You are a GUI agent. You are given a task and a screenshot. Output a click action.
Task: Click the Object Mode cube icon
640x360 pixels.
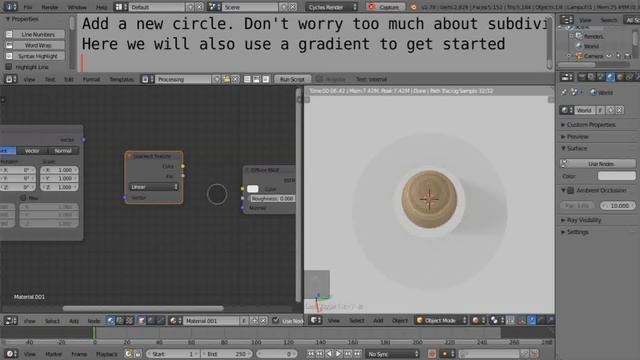tap(420, 320)
